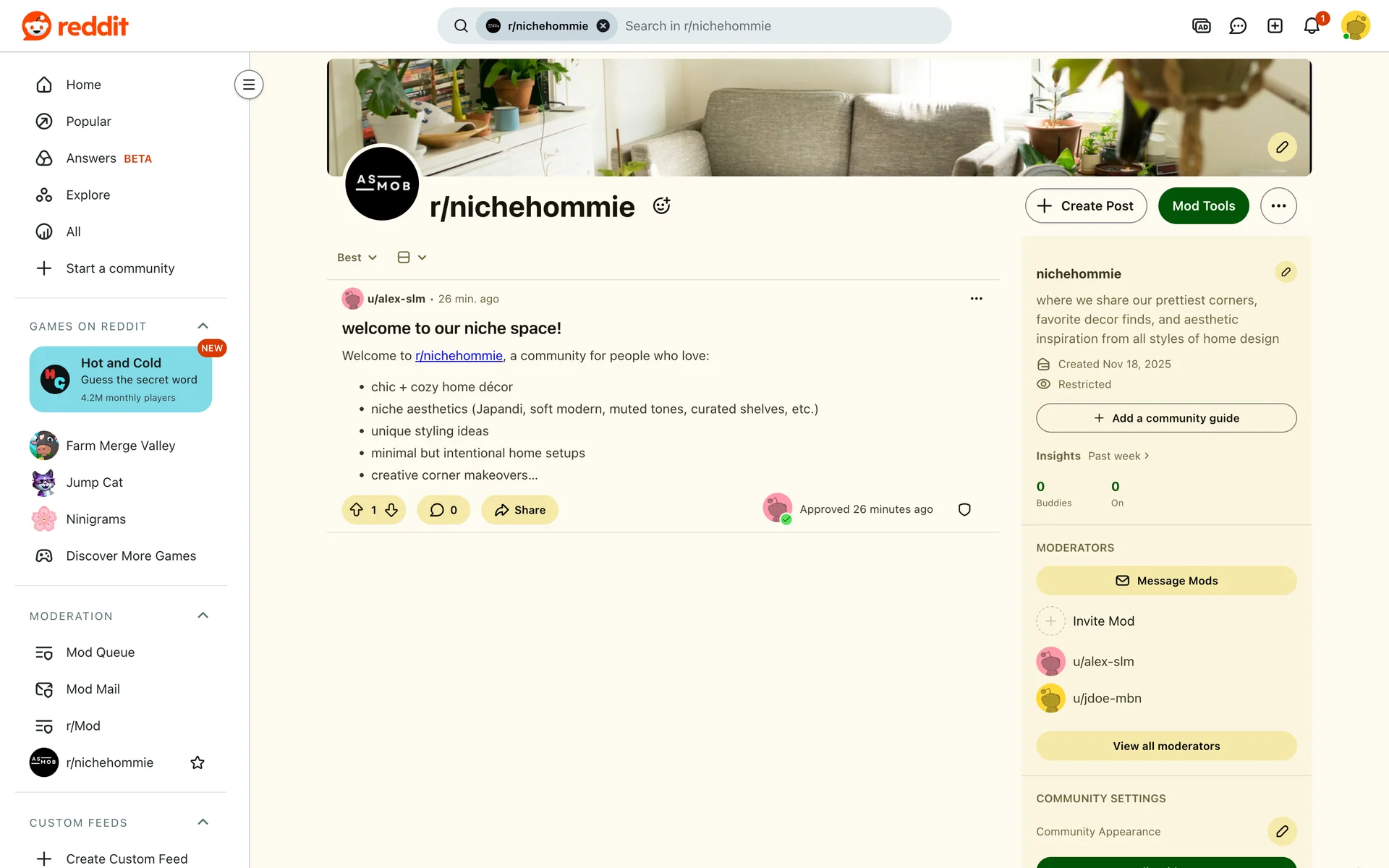Edit the nichehommie description pencil
This screenshot has height=868, width=1389.
[1286, 272]
